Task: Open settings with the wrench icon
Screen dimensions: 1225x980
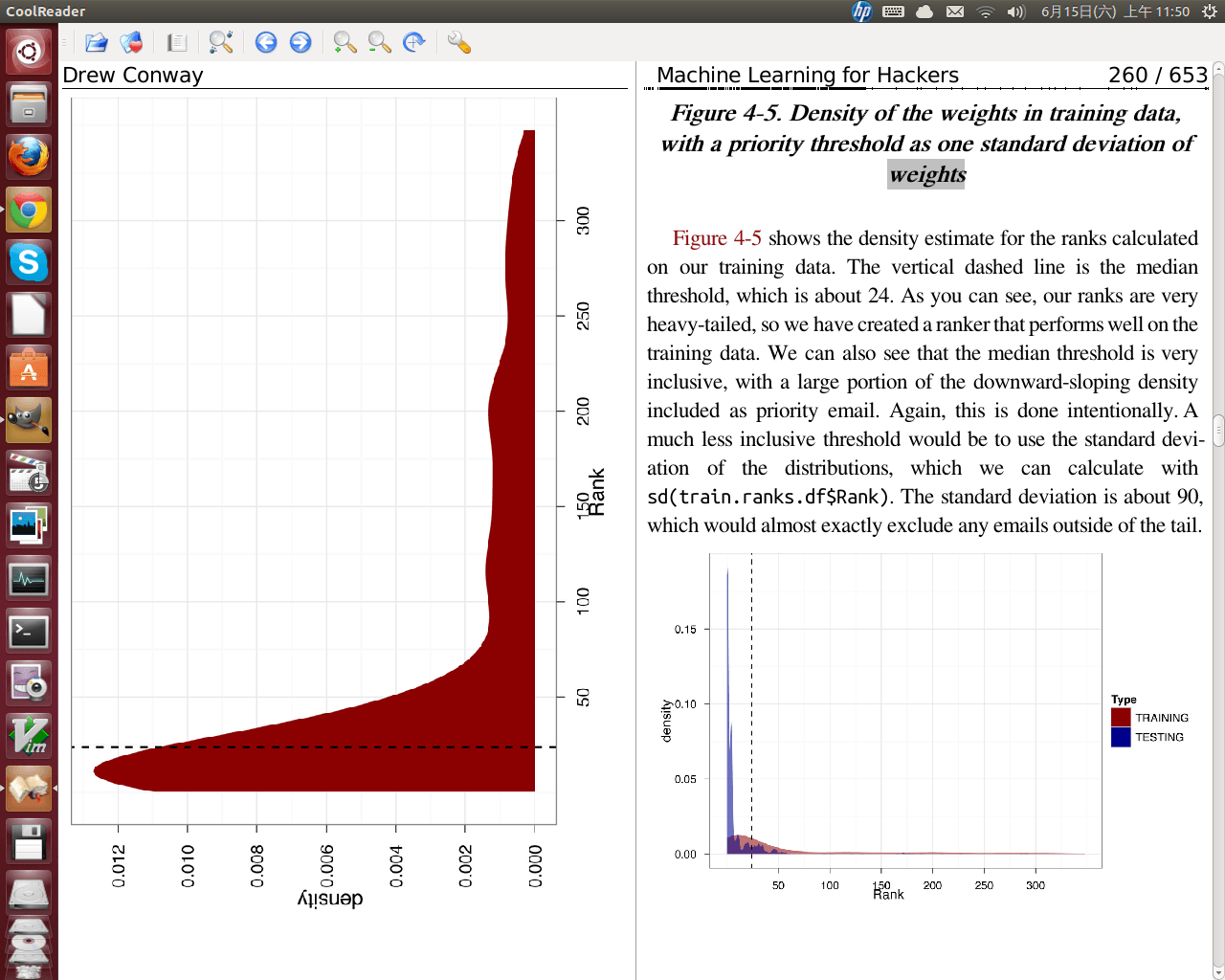Action: (459, 42)
